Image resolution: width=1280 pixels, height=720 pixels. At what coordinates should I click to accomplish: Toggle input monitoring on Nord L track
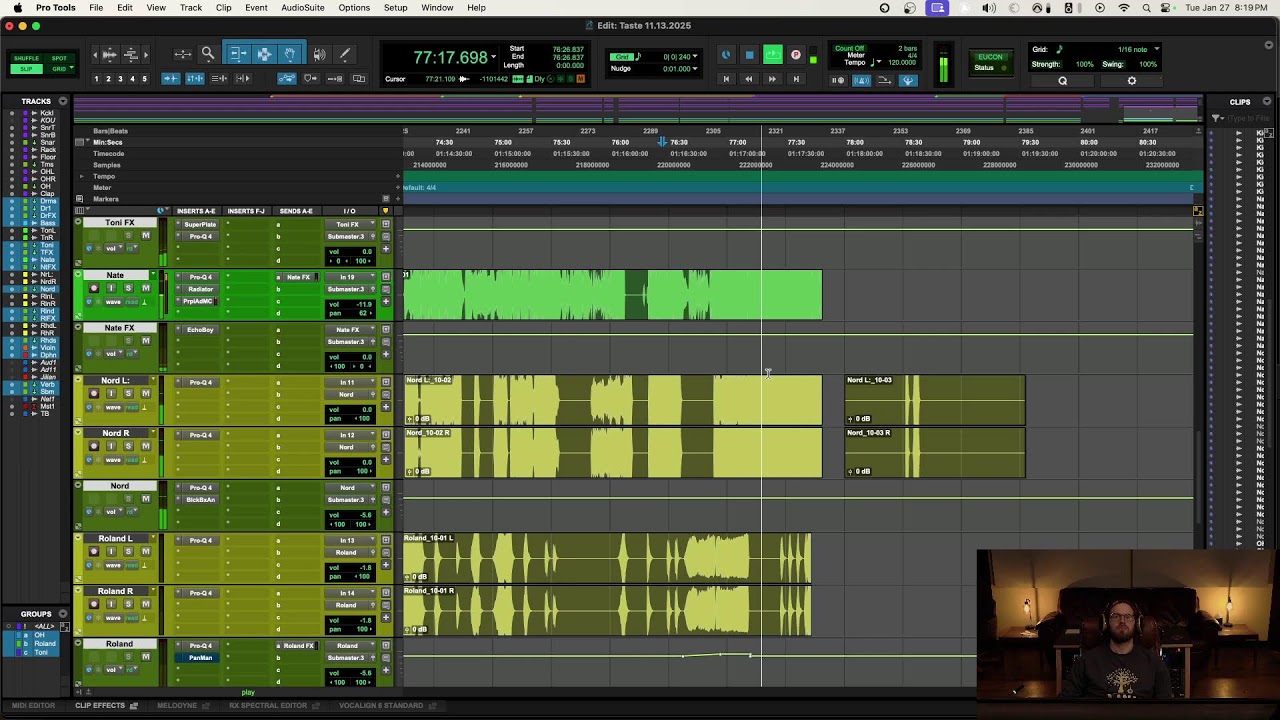[111, 394]
